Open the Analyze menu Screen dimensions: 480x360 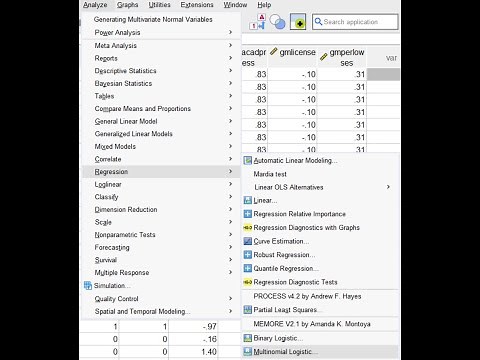(x=95, y=5)
